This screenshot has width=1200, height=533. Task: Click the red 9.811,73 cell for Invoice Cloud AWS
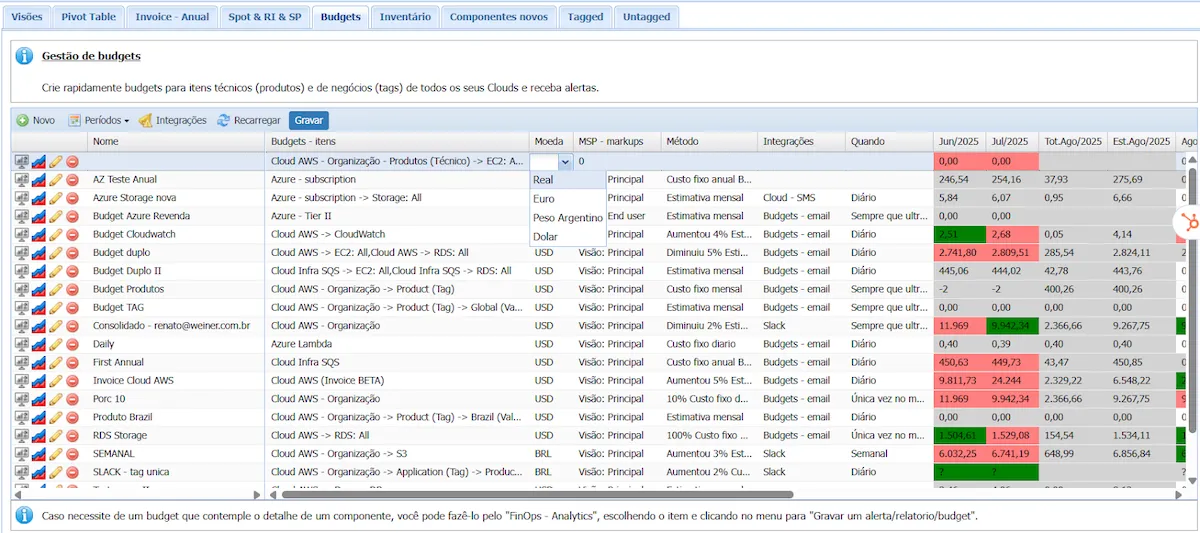tap(959, 381)
